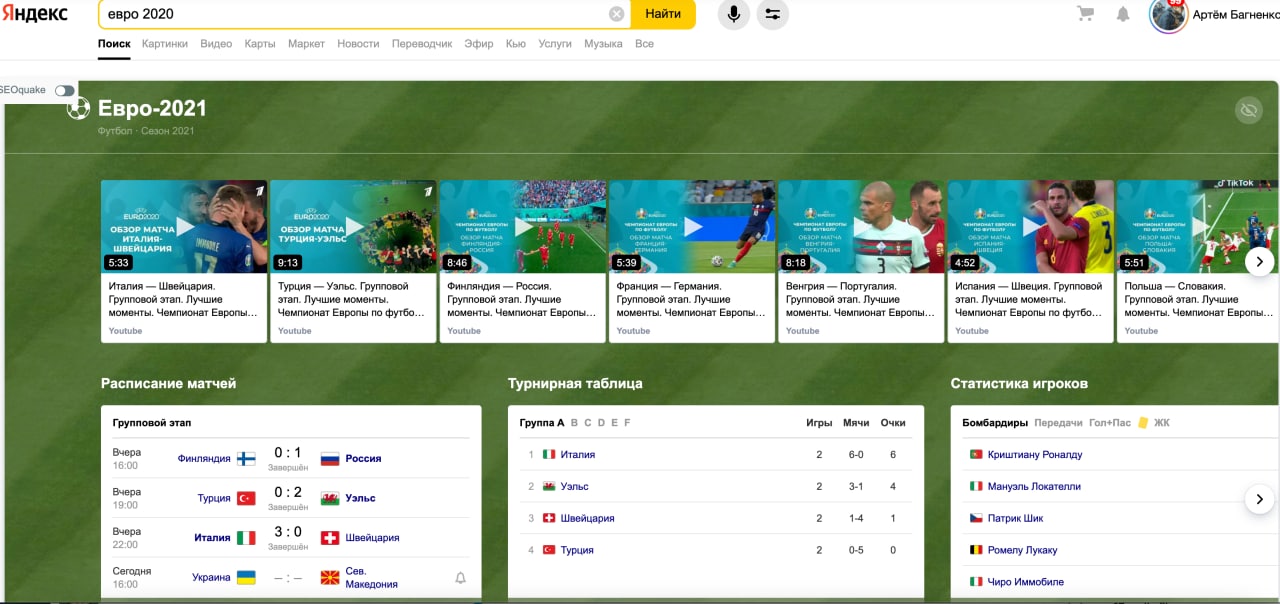Open the Переводчик tab
This screenshot has width=1280, height=604.
(422, 44)
